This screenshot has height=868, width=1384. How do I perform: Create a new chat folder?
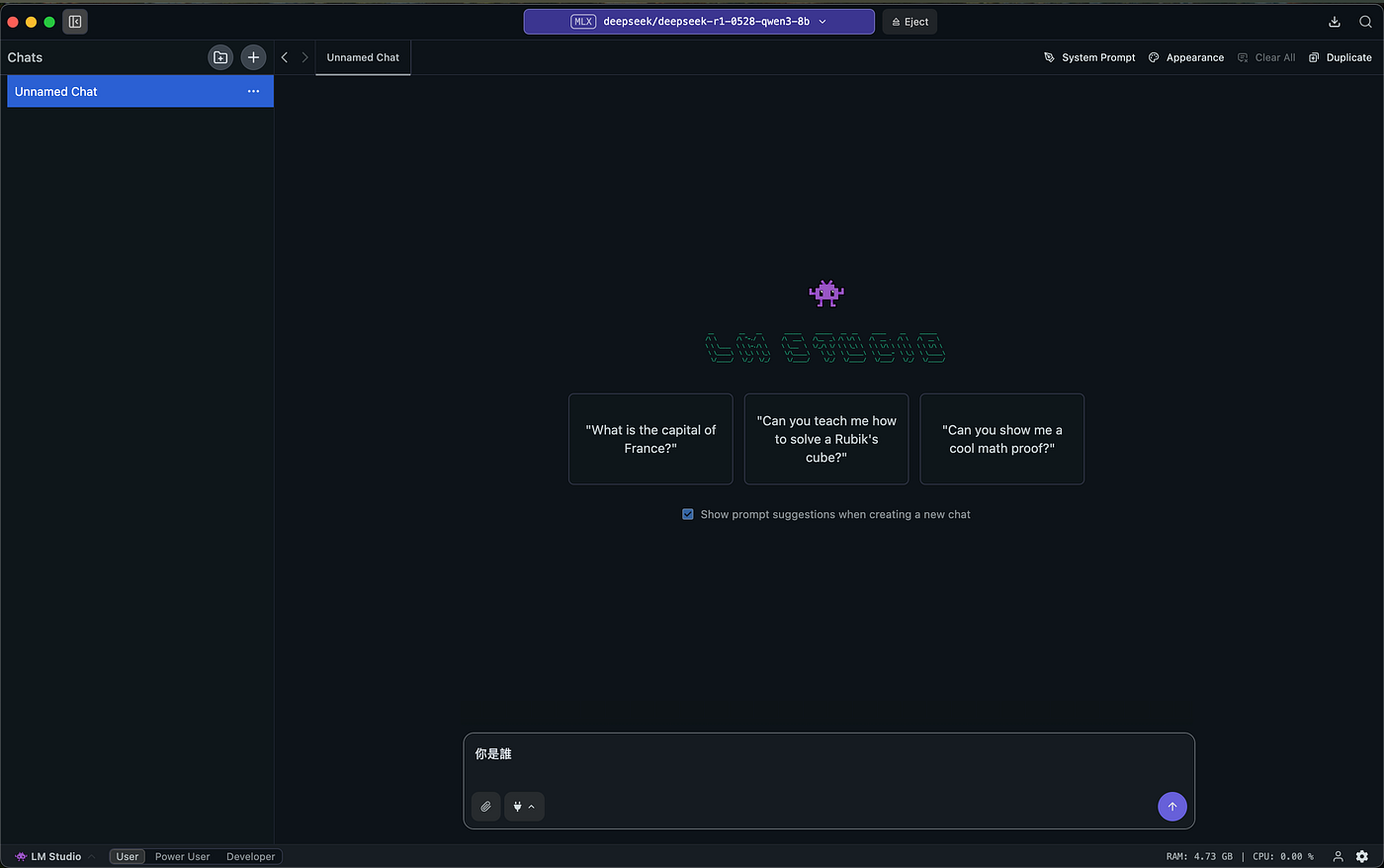[220, 57]
